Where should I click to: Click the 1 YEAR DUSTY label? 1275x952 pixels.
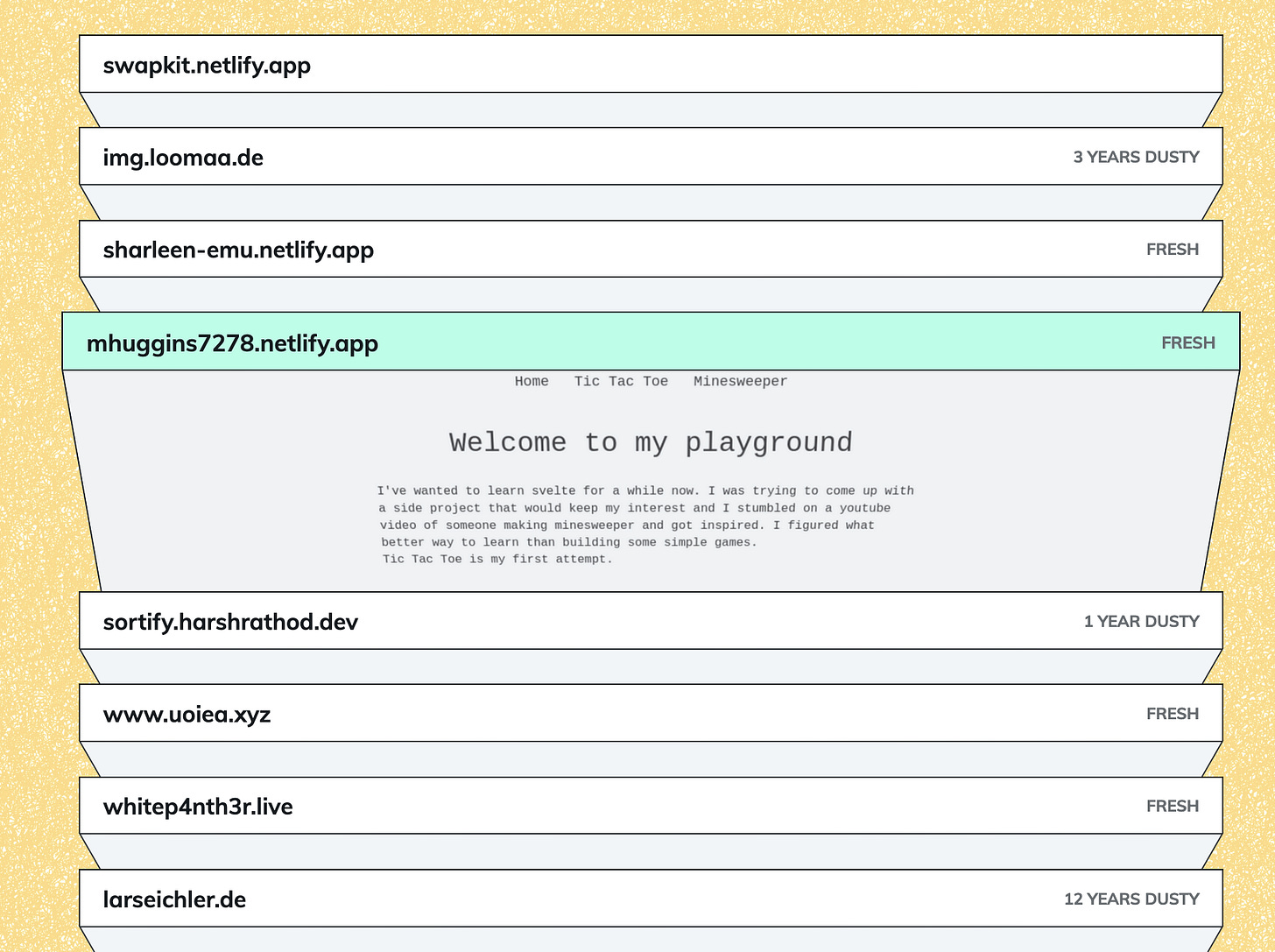[x=1141, y=621]
